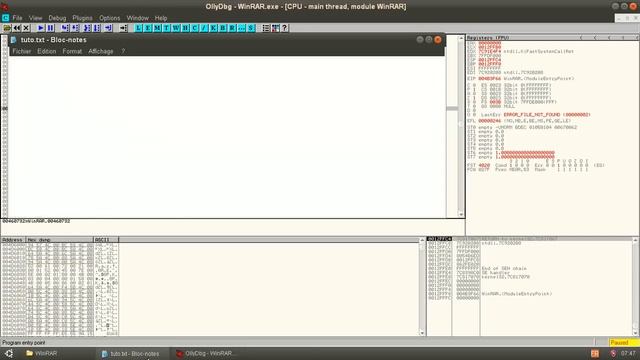The image size is (640, 360).
Task: Open the OllyDbg View menu
Action: (36, 18)
